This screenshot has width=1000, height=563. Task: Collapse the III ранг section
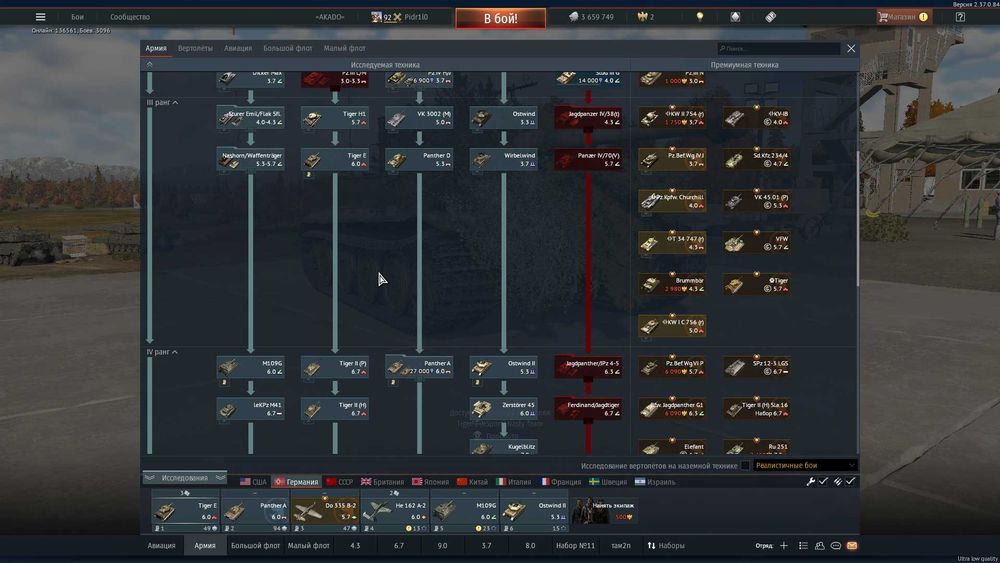coord(162,102)
